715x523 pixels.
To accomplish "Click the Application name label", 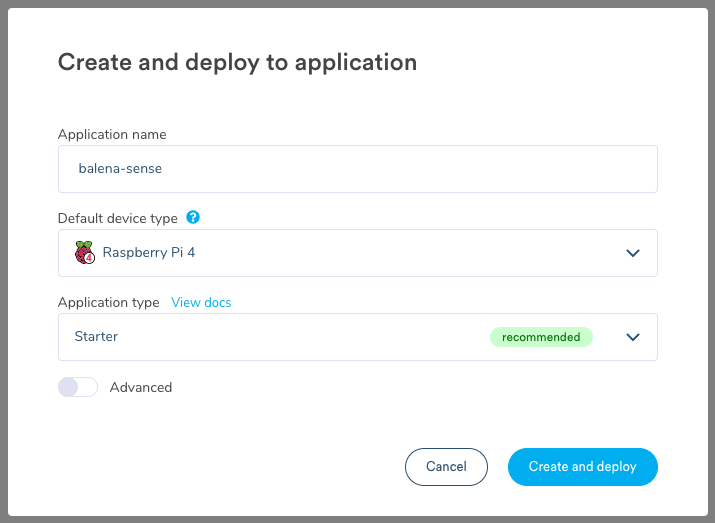I will pos(112,134).
